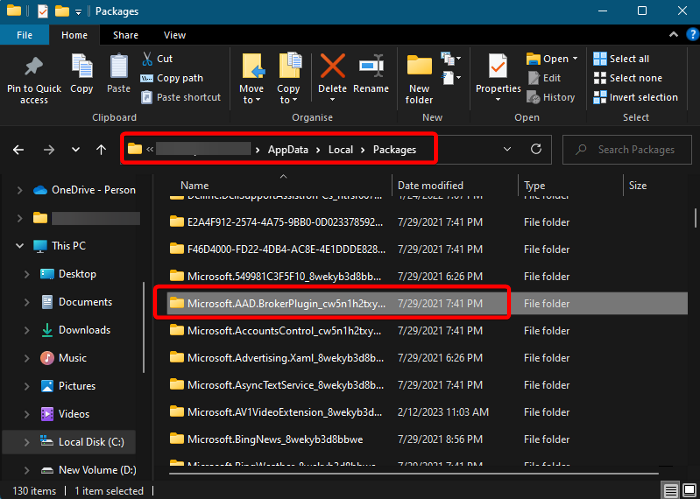Create a new folder with New folder icon
The image size is (700, 499).
coord(419,68)
